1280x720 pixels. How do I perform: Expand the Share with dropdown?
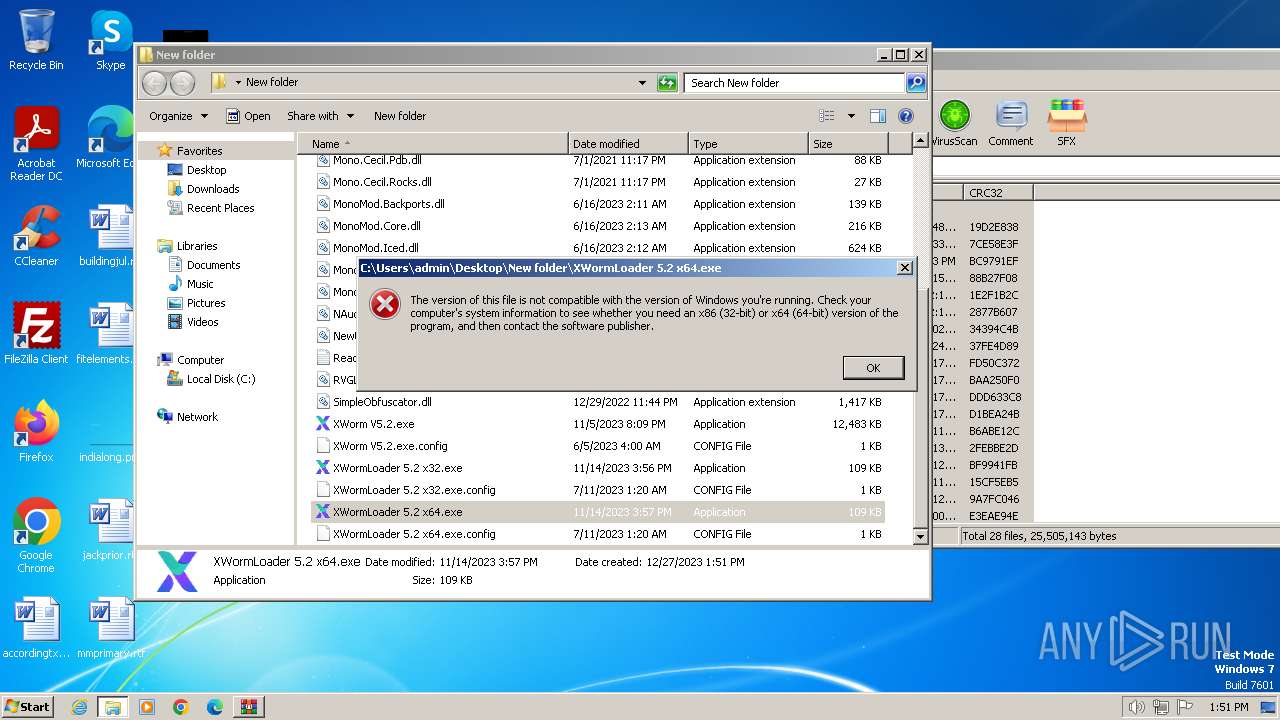point(320,116)
